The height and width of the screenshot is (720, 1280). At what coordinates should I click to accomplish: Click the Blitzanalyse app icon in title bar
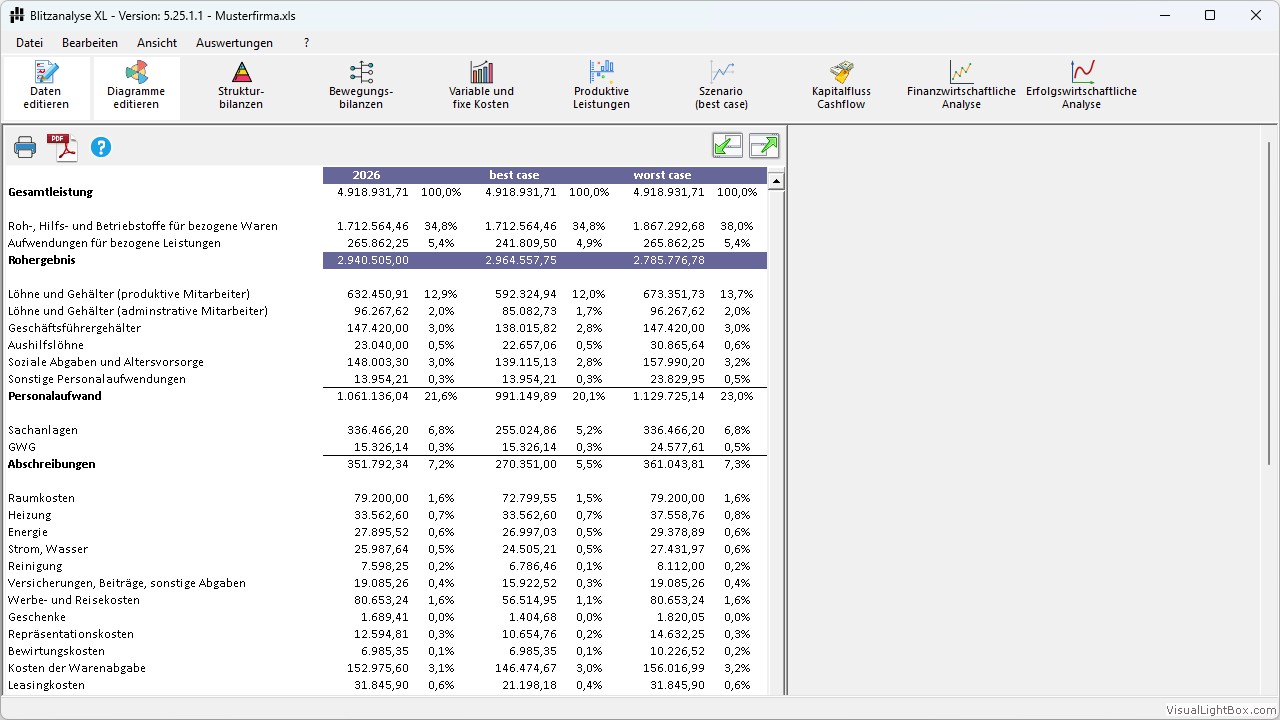pyautogui.click(x=16, y=15)
